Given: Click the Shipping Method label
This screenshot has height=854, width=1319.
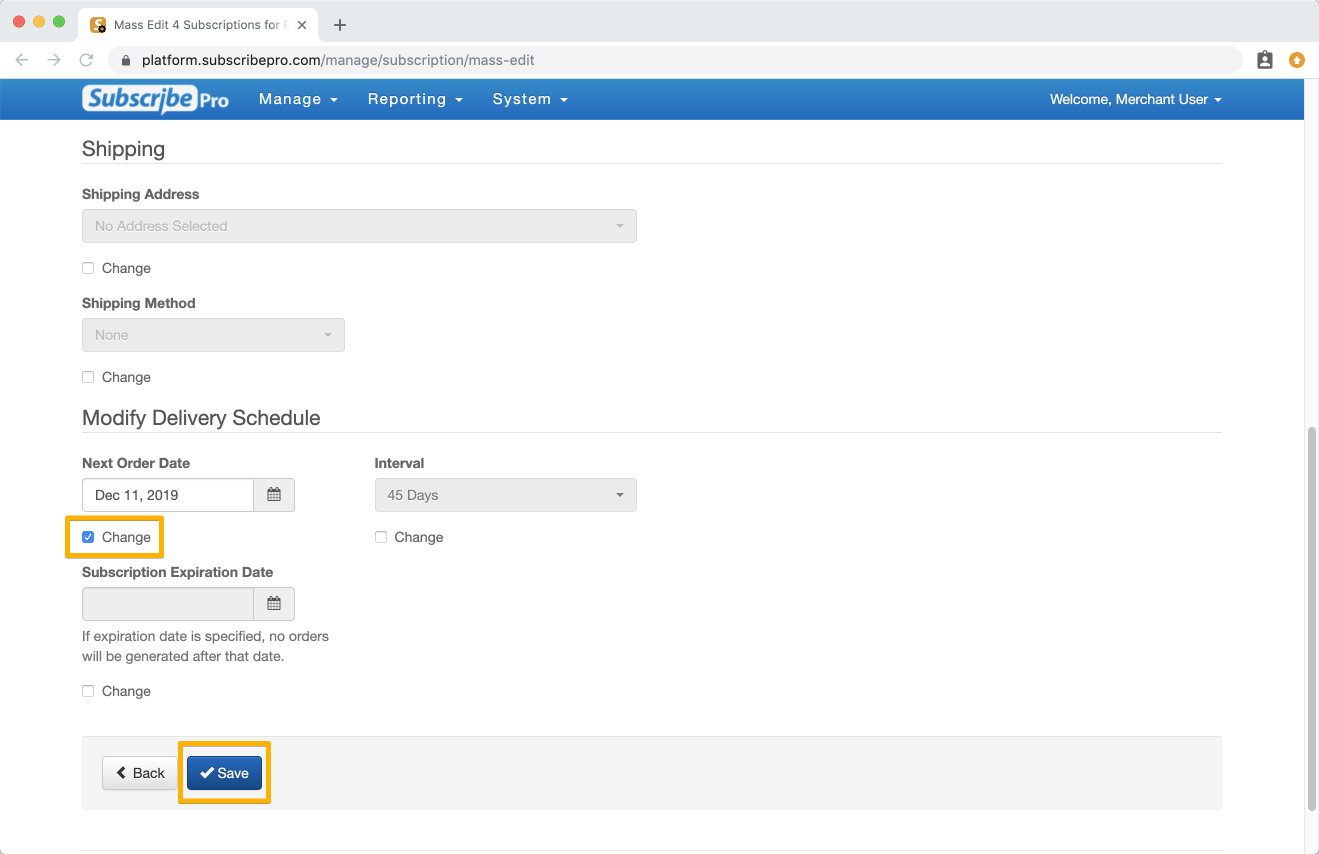Looking at the screenshot, I should click(139, 303).
